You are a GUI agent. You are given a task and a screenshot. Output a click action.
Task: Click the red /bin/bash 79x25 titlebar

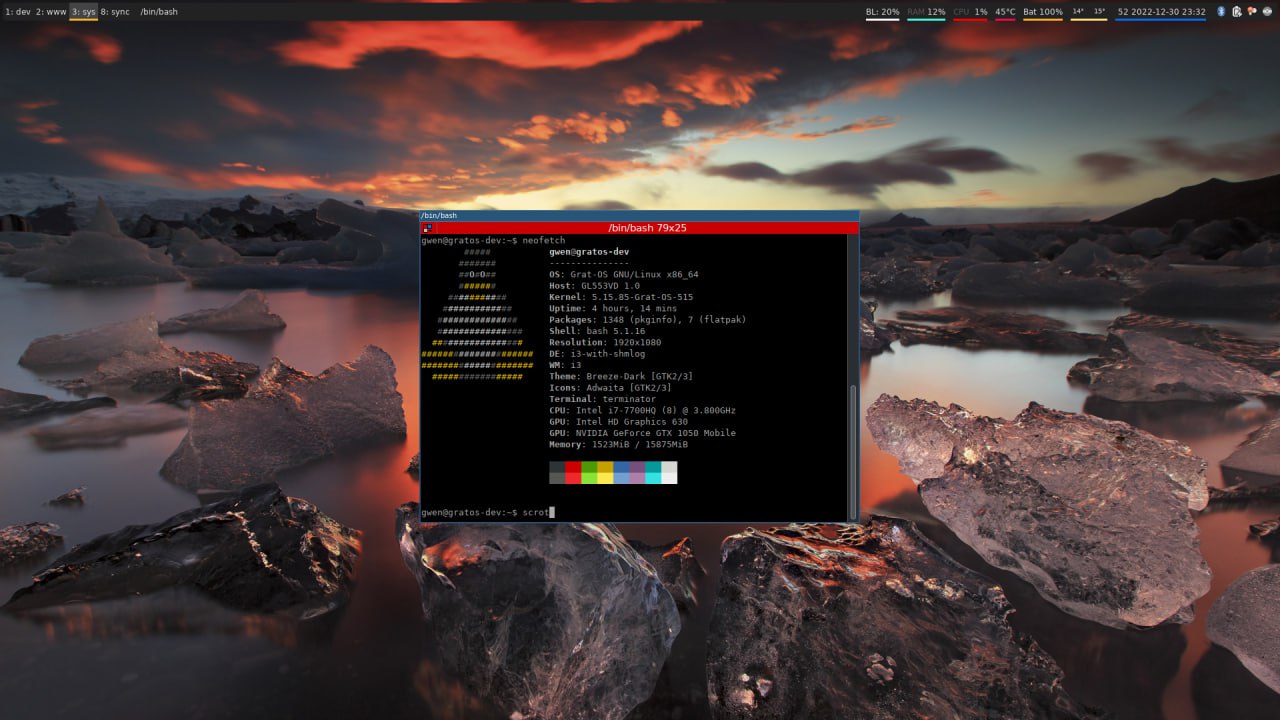(x=640, y=228)
